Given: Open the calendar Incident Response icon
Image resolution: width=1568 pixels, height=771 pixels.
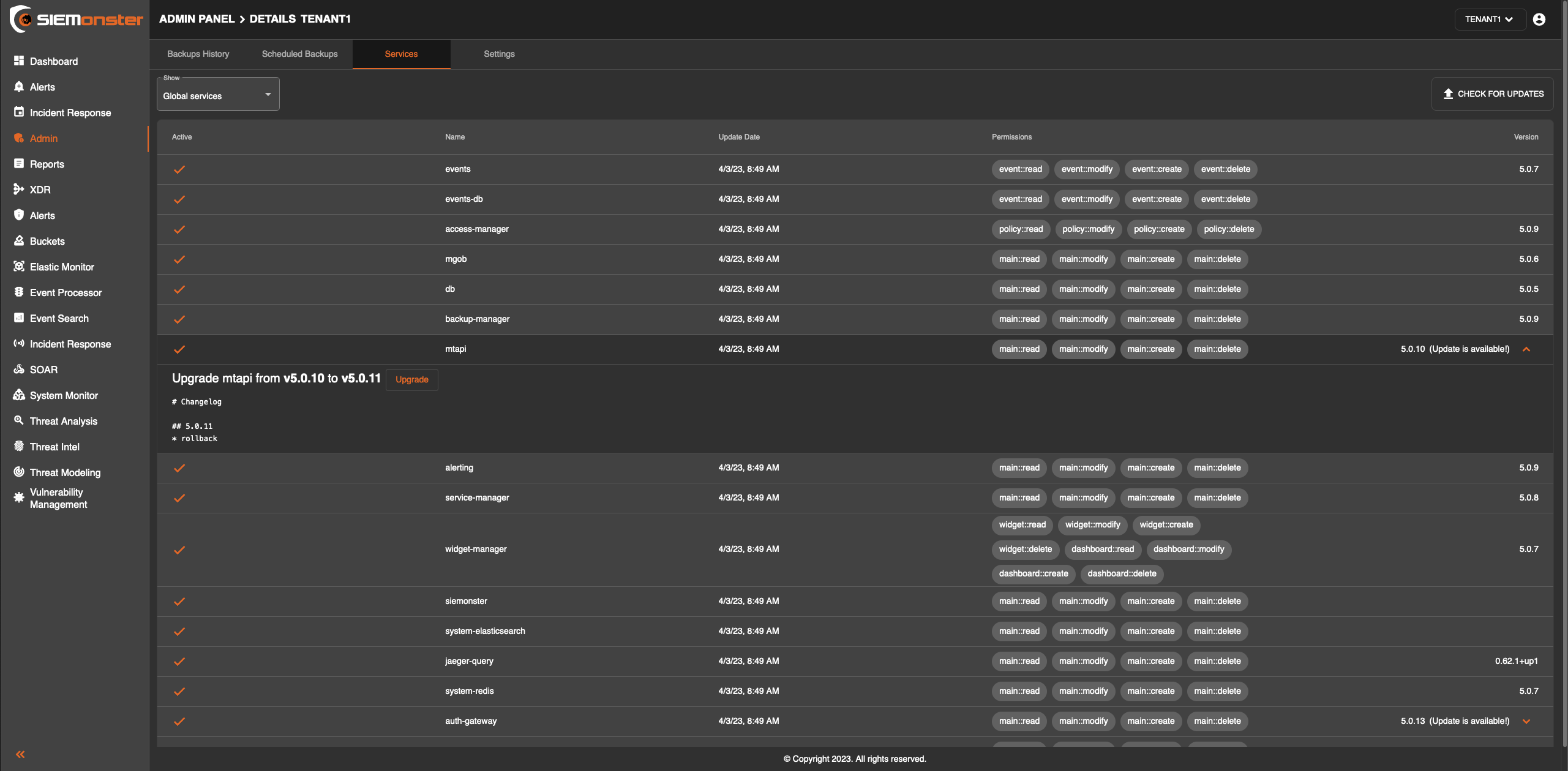Looking at the screenshot, I should (x=19, y=113).
